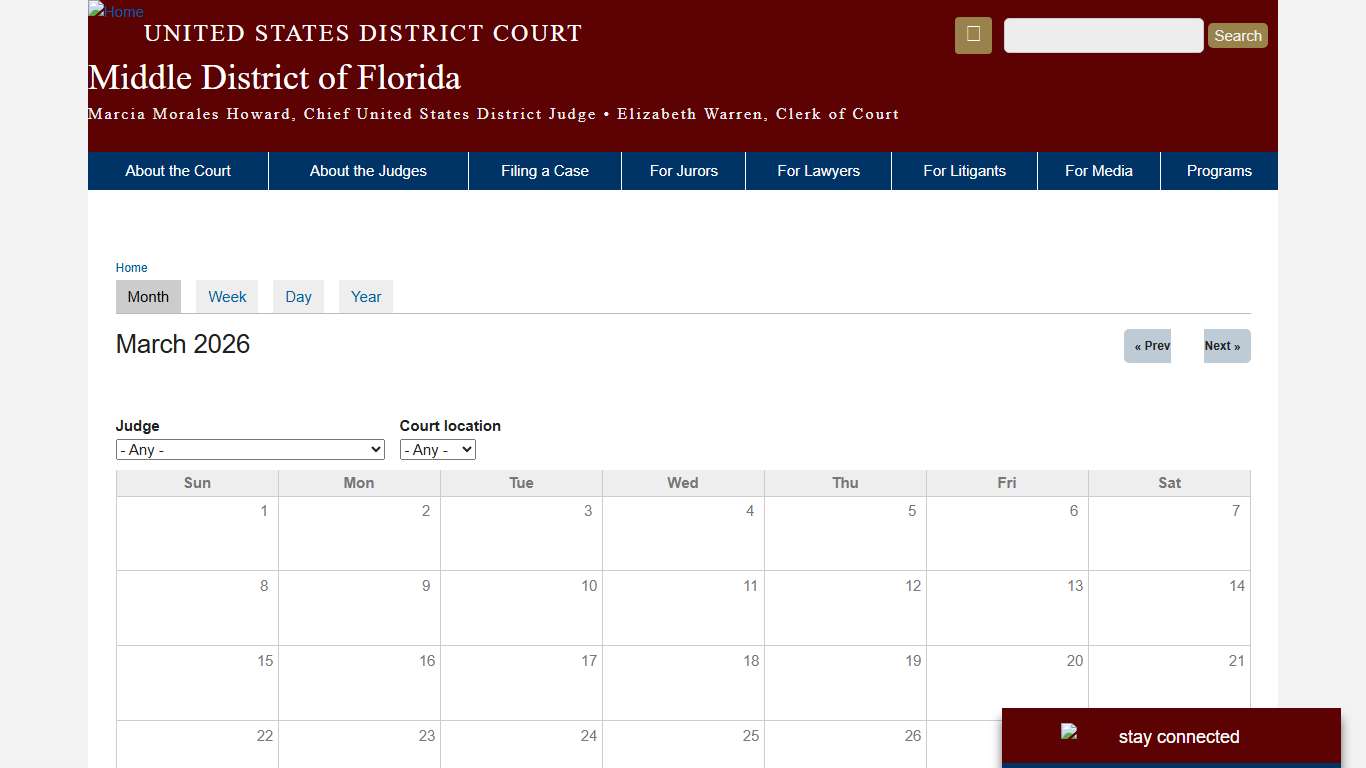Open the For Lawyers menu
The height and width of the screenshot is (768, 1366).
pyautogui.click(x=818, y=171)
